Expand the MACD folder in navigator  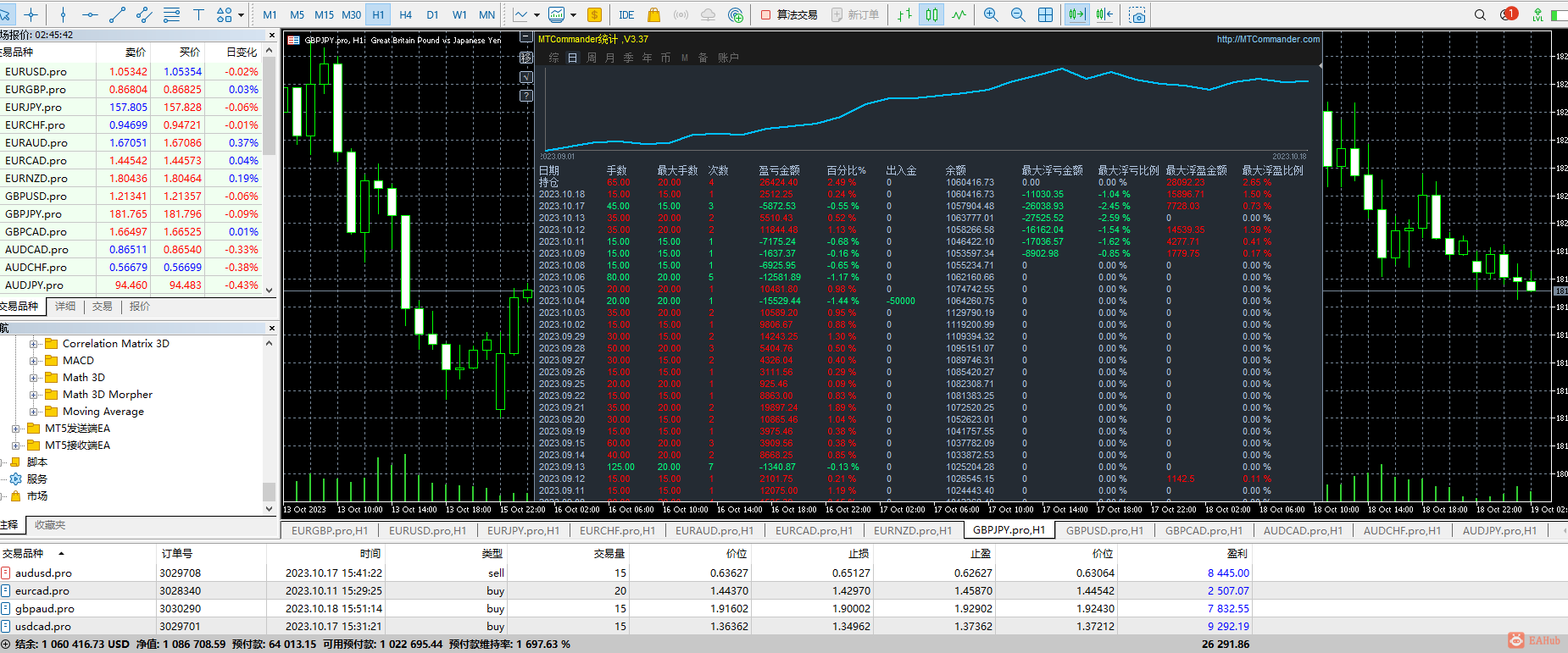[x=34, y=361]
